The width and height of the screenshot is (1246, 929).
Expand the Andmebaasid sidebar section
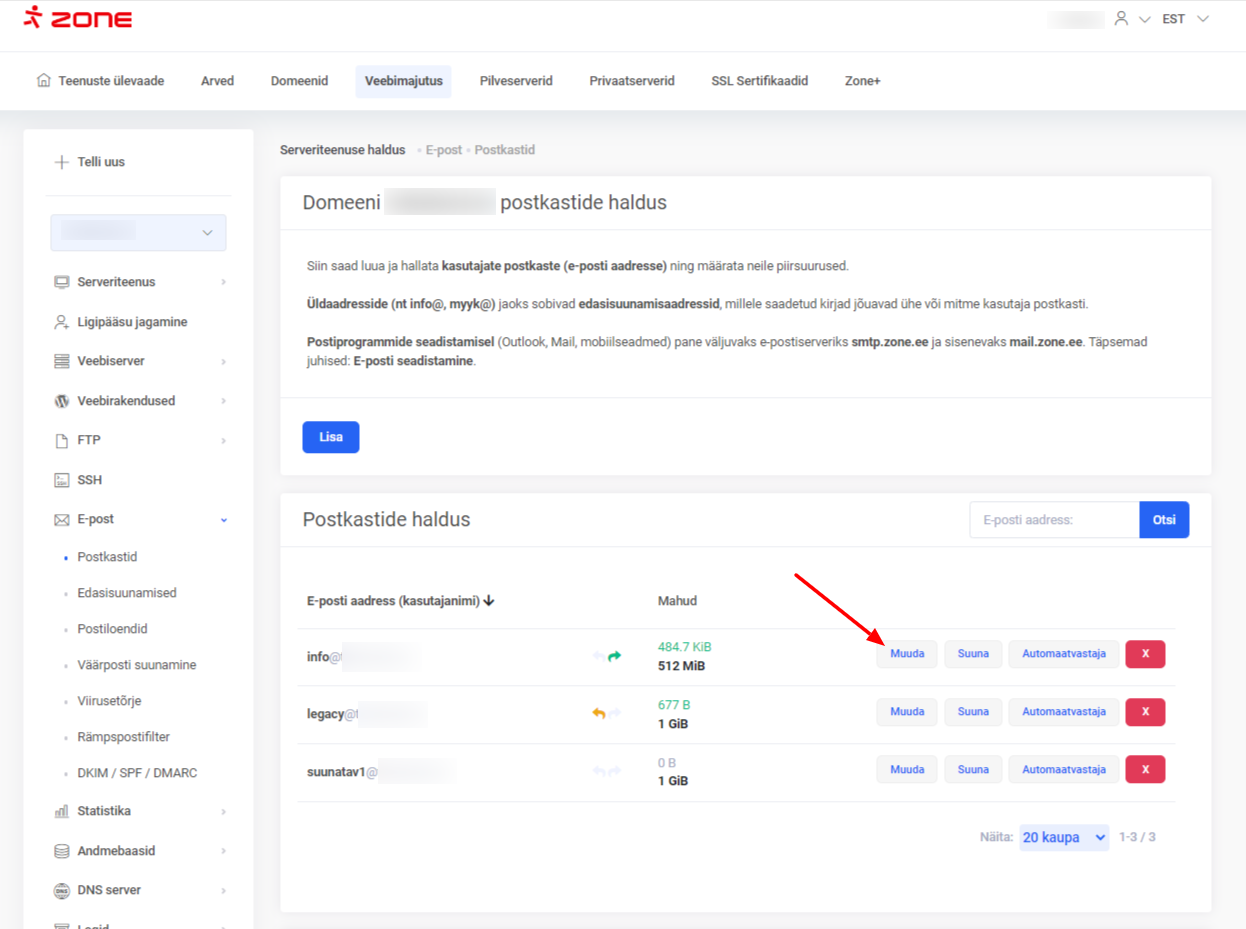[x=223, y=851]
